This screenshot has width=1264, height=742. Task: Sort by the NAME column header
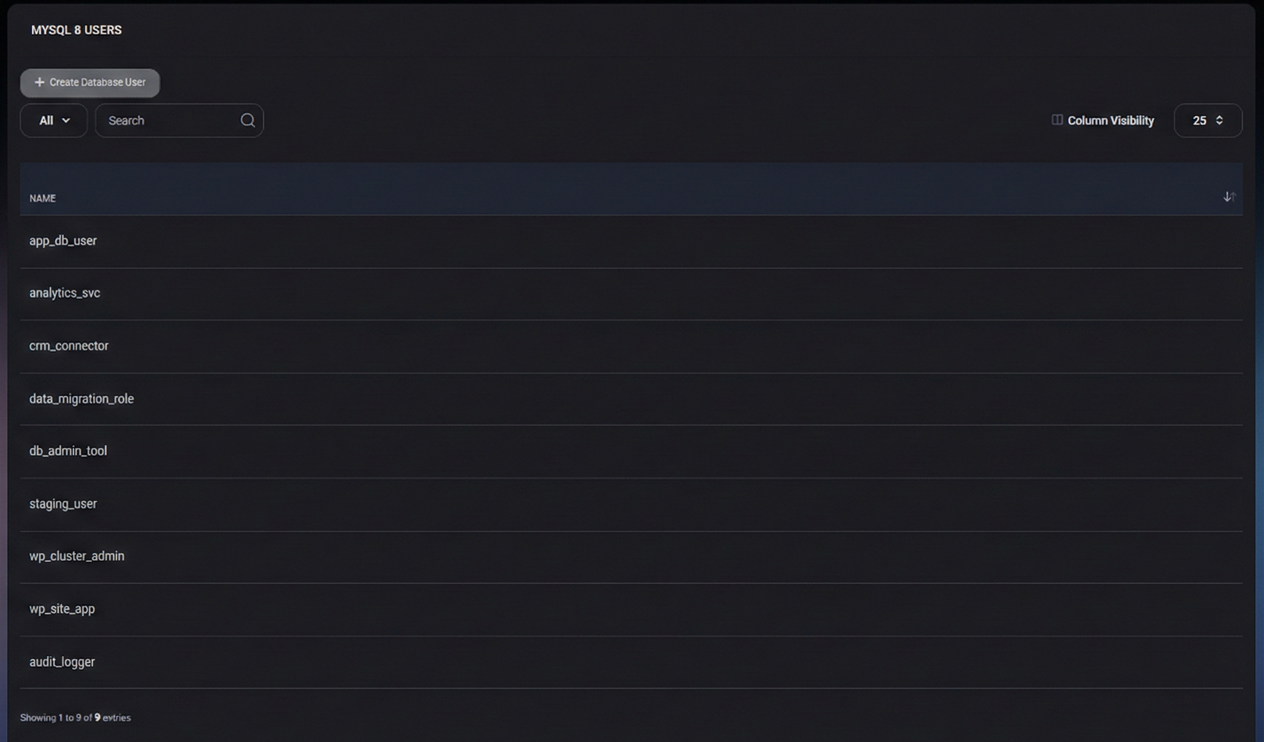(43, 198)
